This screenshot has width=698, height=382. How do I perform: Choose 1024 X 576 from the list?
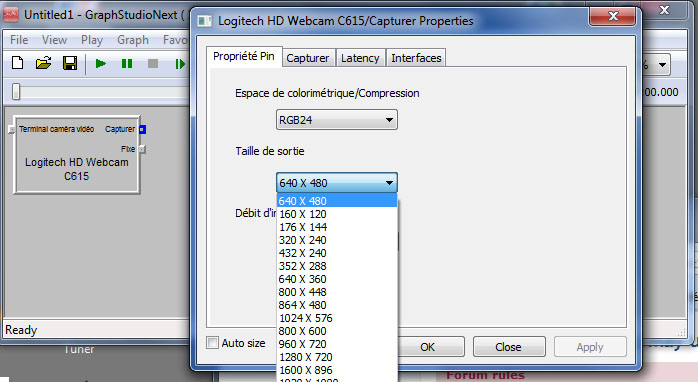pos(337,318)
